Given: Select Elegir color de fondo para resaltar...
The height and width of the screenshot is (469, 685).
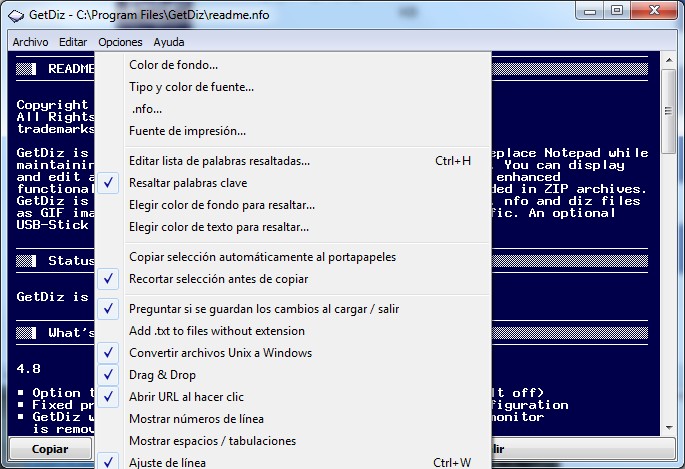Looking at the screenshot, I should [293, 205].
